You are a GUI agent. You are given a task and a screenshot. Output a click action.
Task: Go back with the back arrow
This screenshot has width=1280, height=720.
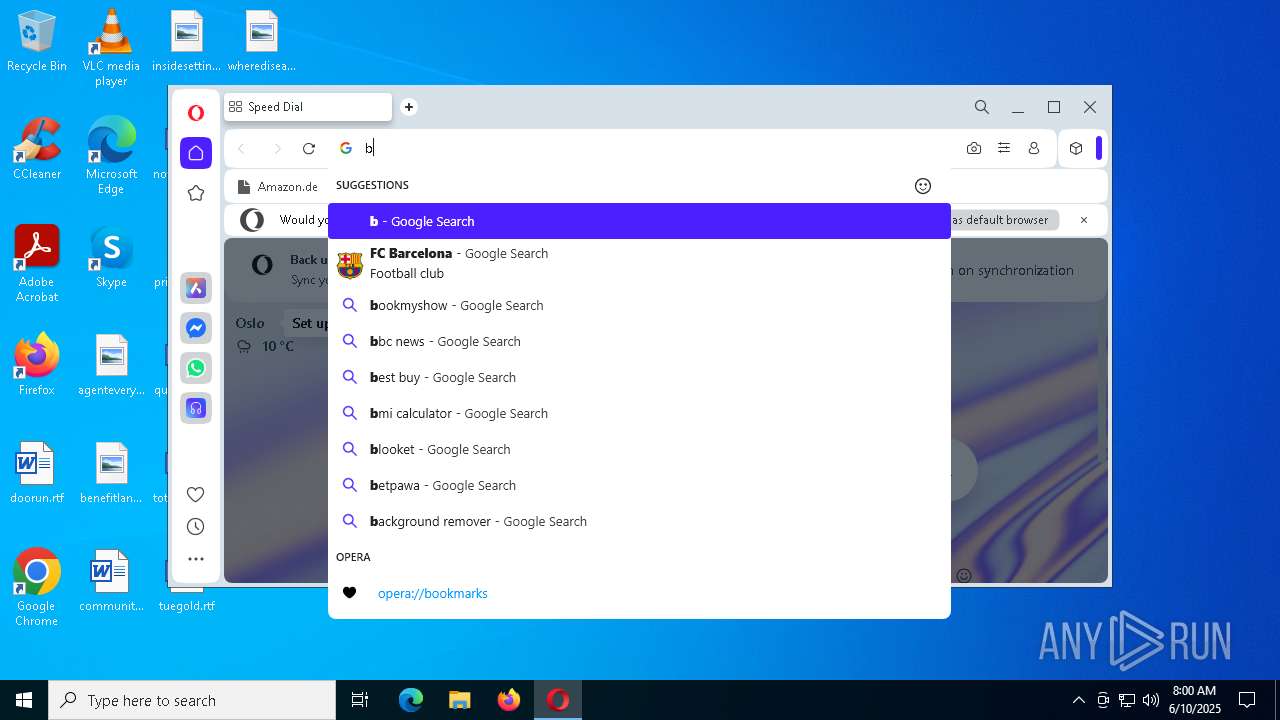241,149
